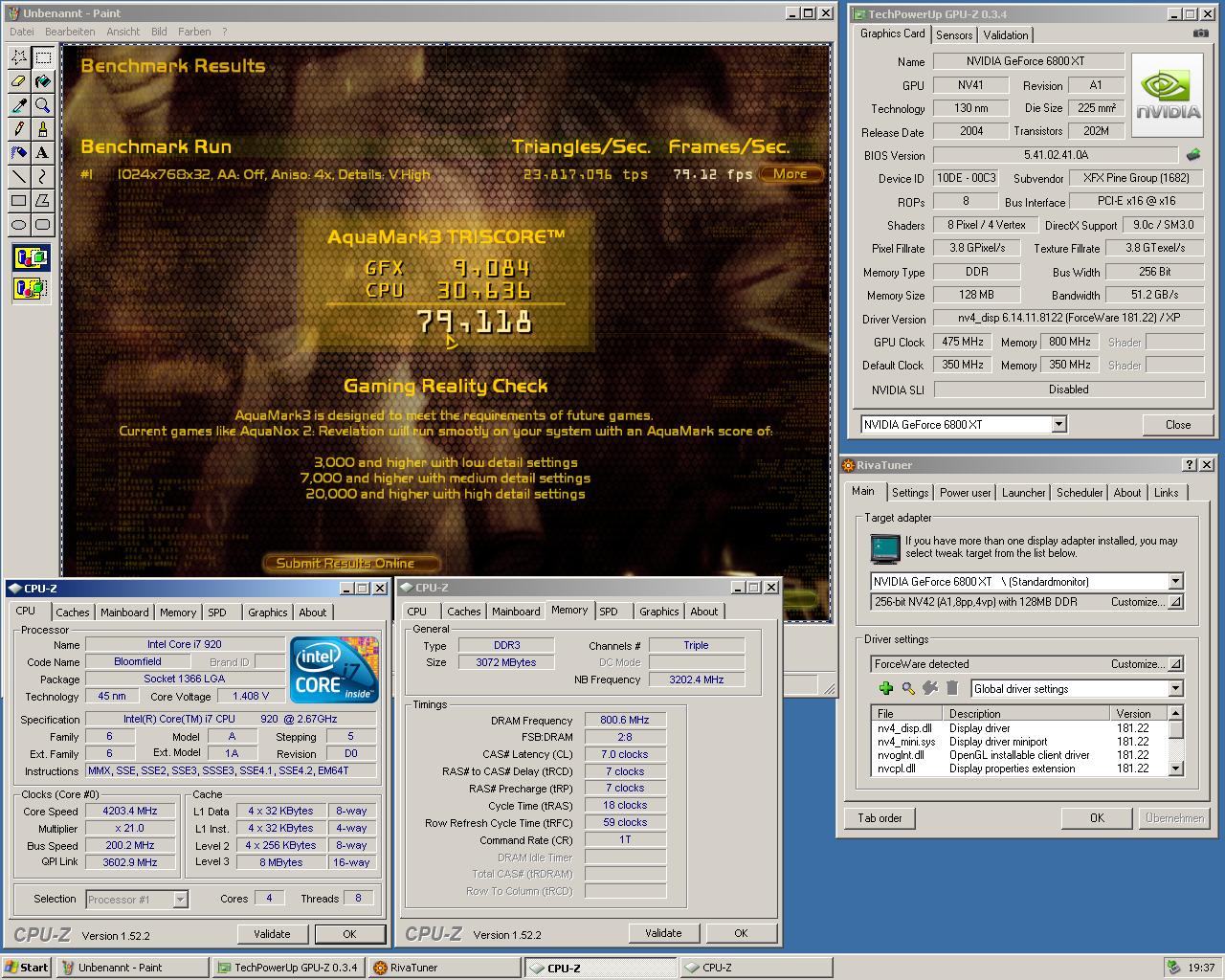Select the Rectangle shape tool
This screenshot has height=980, width=1225.
18,200
